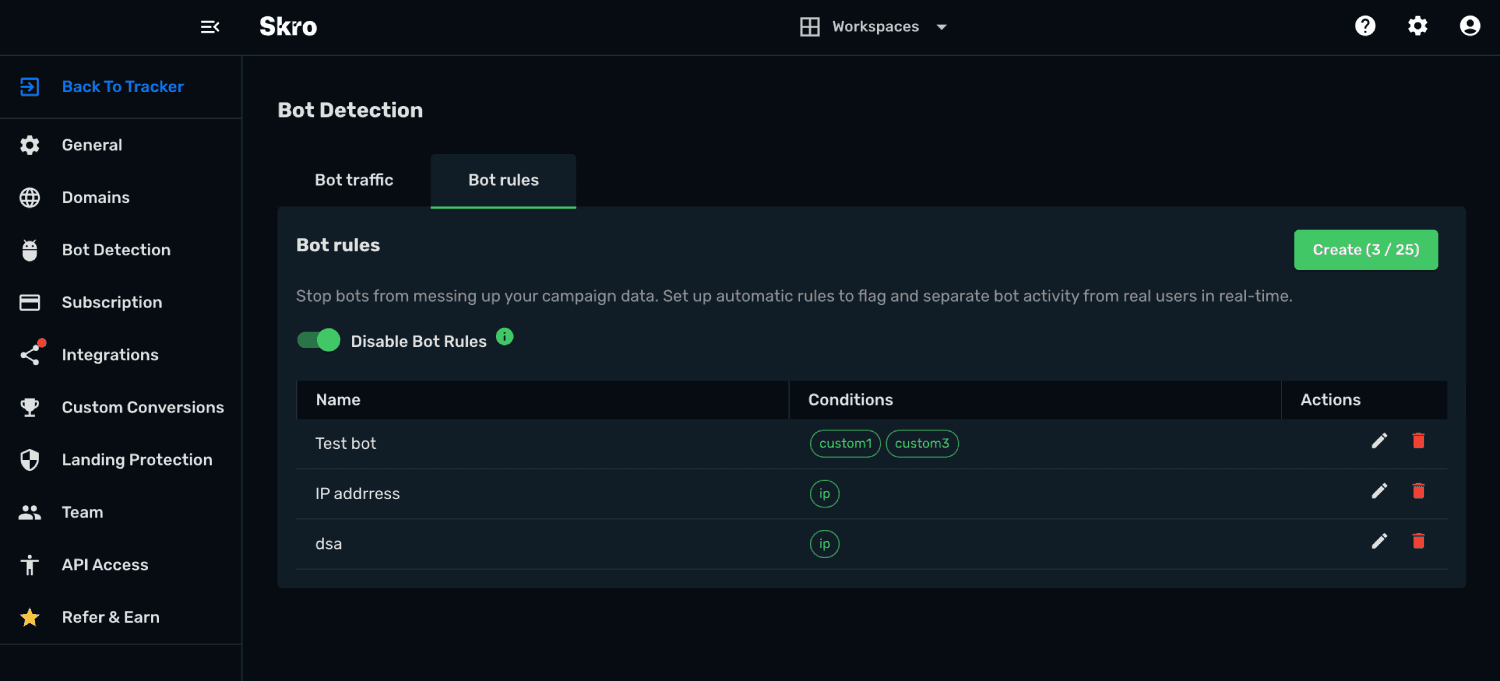This screenshot has height=681, width=1500.
Task: Click the ip tag in IP addrress row
Action: pyautogui.click(x=825, y=493)
